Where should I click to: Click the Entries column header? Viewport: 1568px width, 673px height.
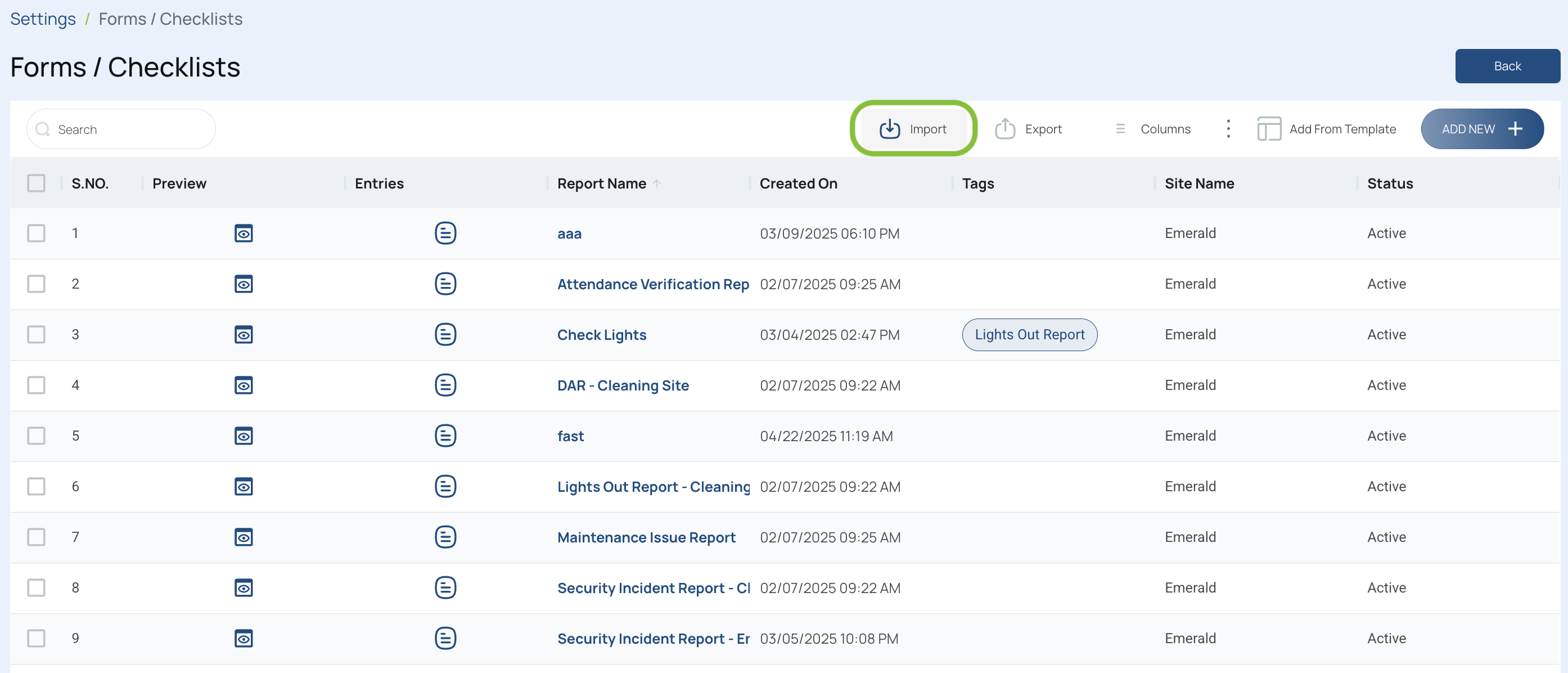(x=379, y=183)
